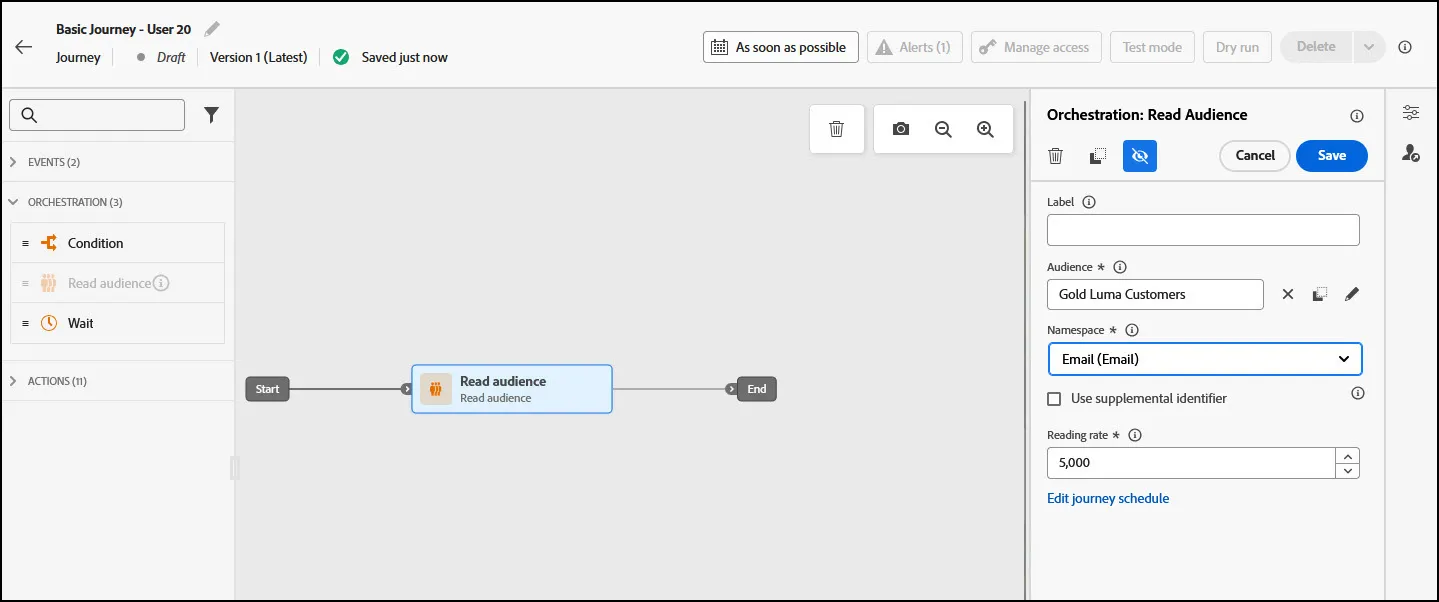Enable Use supplemental identifier checkbox
This screenshot has width=1439, height=602.
coord(1054,398)
